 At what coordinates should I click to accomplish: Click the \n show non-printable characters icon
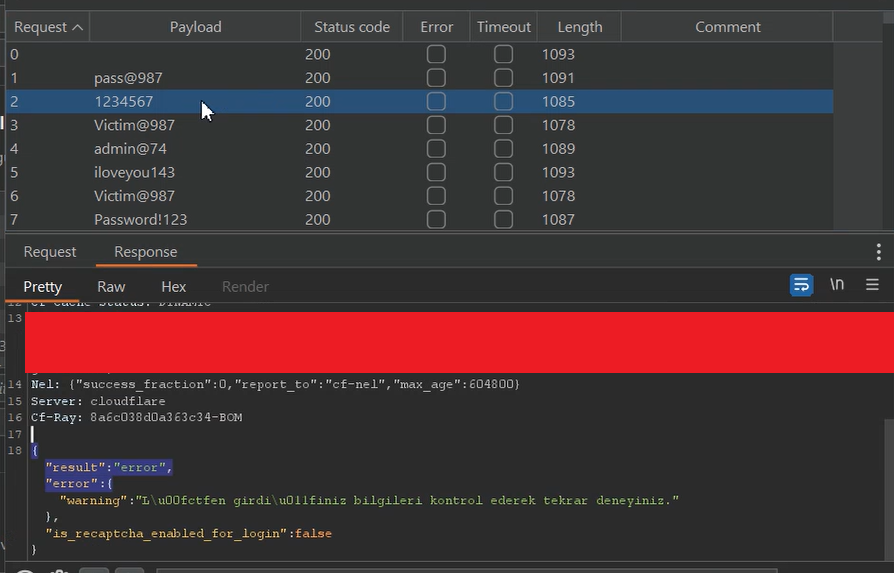[x=837, y=285]
